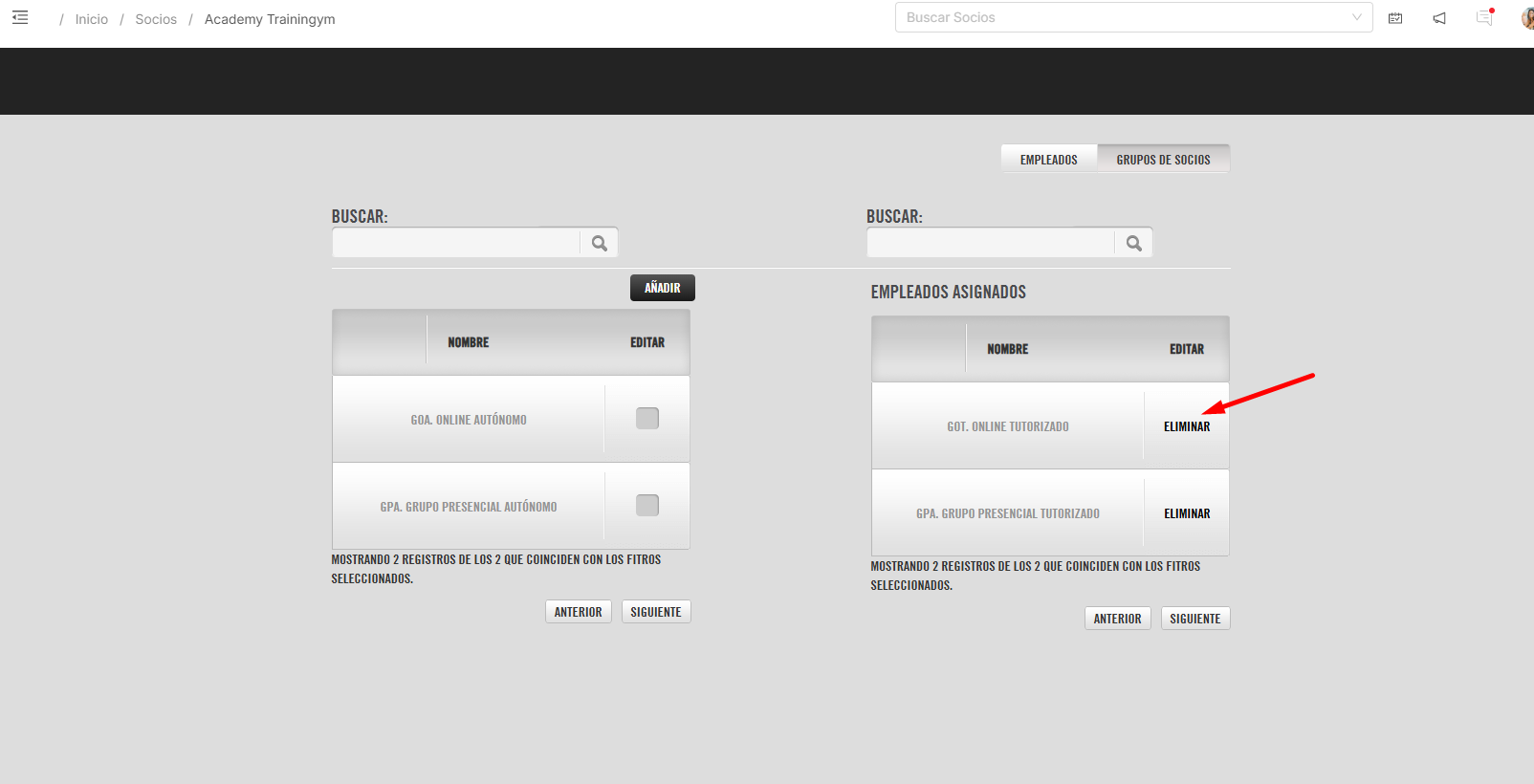Check the GPA. Grupo Presencial Autónomo checkbox
1534x784 pixels.
[647, 506]
